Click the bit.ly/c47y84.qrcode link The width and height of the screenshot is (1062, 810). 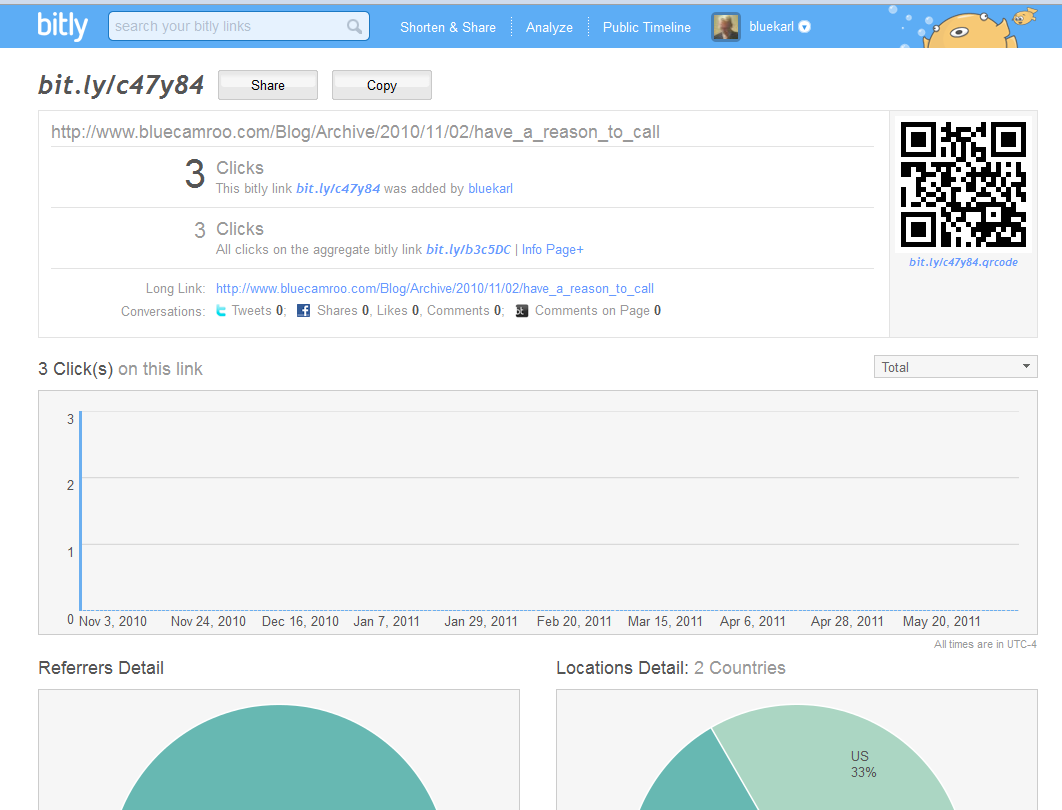[x=963, y=262]
